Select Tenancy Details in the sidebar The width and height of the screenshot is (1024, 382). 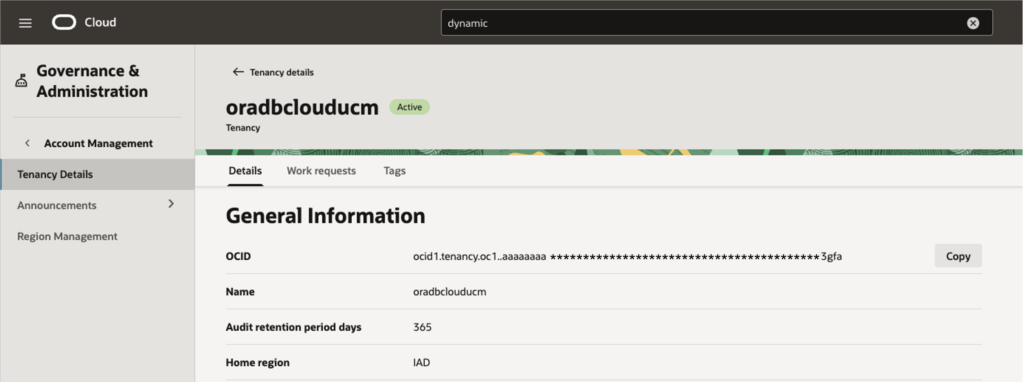[x=97, y=174]
